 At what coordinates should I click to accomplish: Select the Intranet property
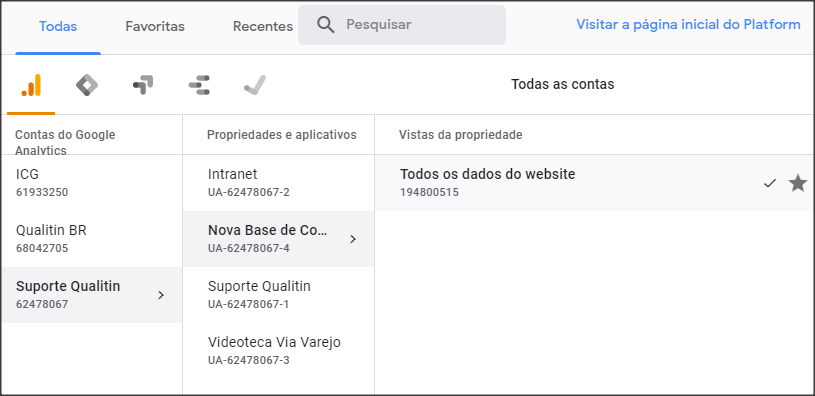279,183
